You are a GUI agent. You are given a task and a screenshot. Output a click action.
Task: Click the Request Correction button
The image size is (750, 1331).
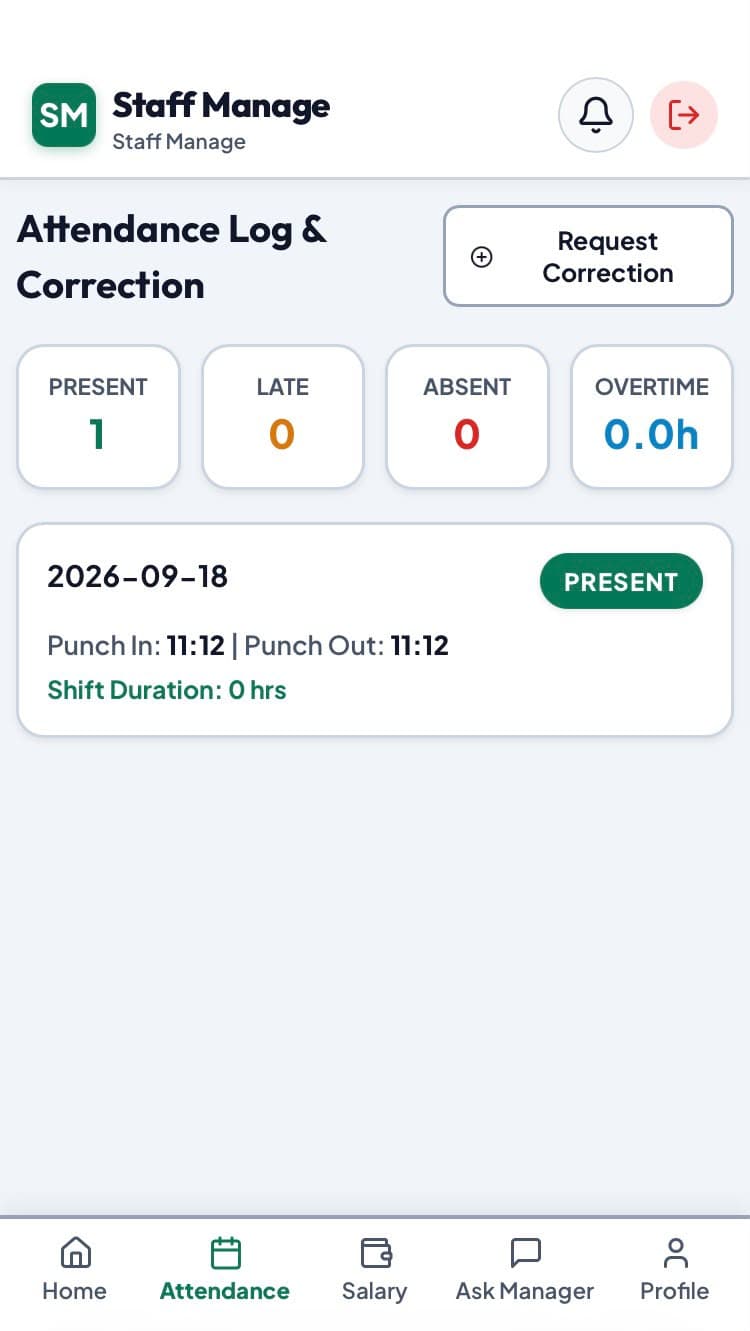tap(589, 256)
